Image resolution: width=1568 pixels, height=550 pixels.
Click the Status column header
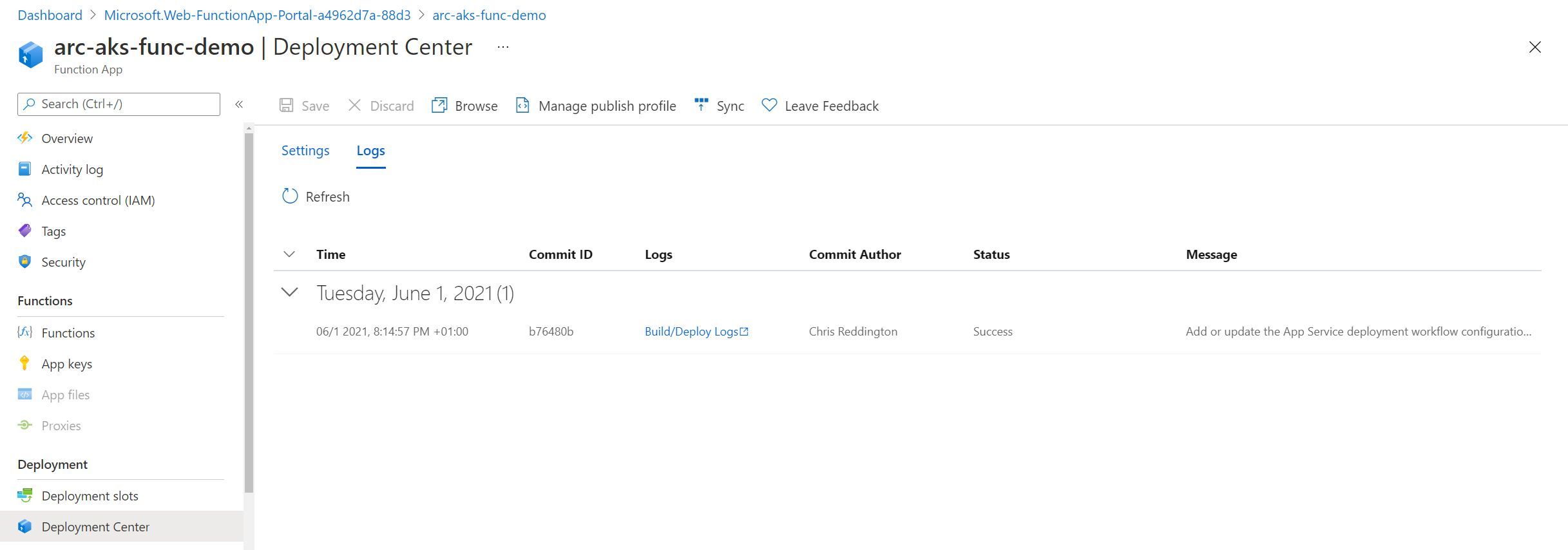point(991,254)
